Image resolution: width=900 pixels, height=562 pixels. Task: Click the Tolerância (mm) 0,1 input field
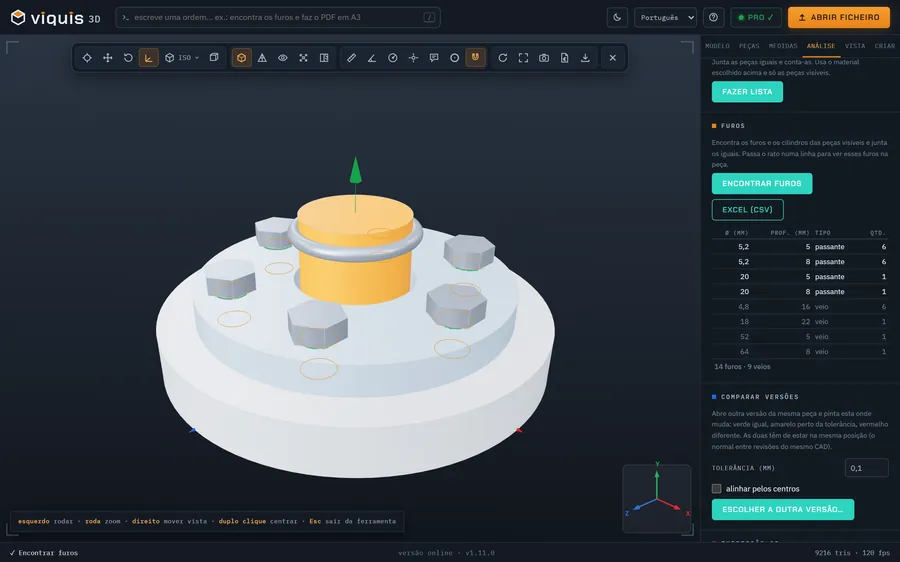point(866,468)
